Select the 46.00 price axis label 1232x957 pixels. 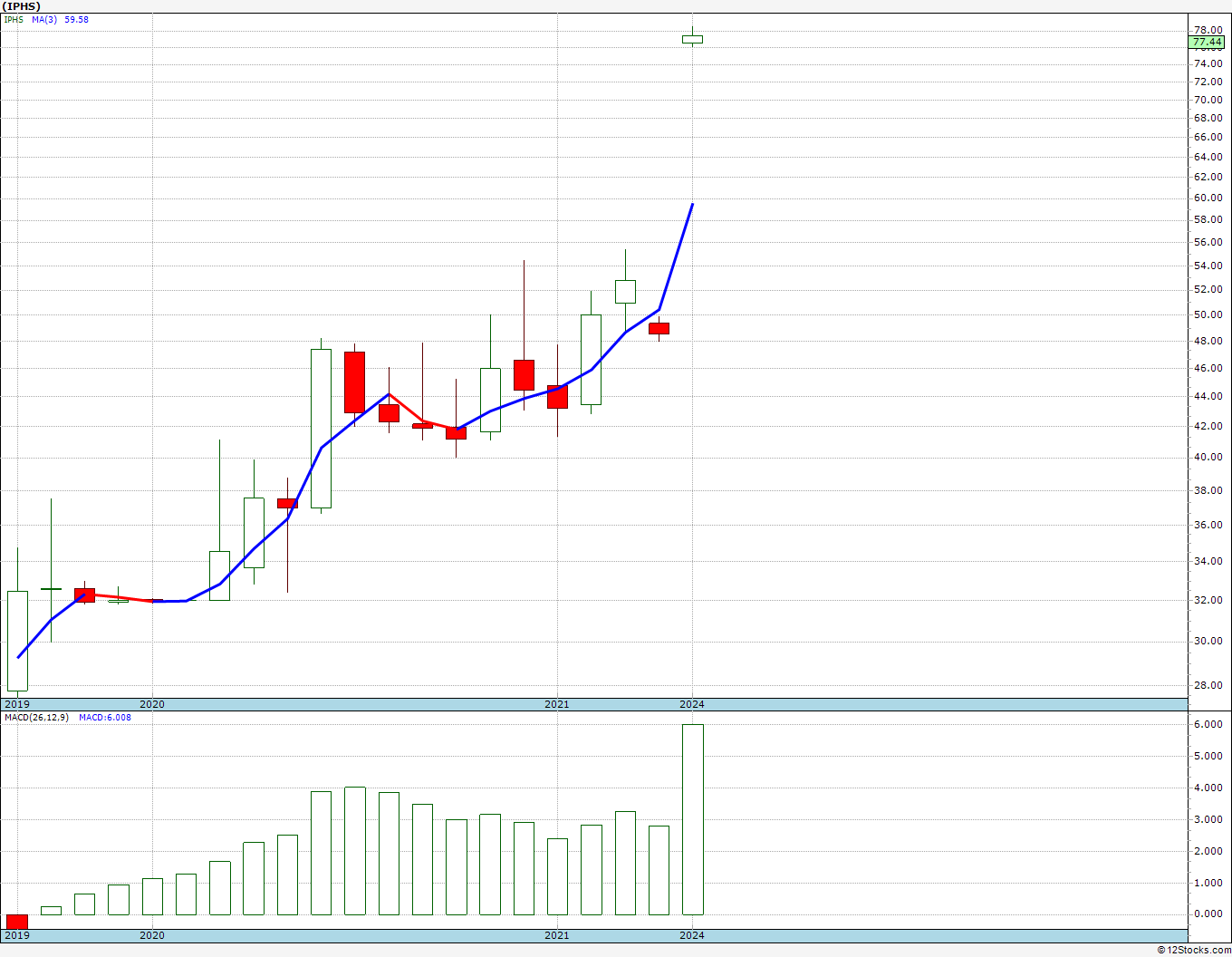(1208, 368)
